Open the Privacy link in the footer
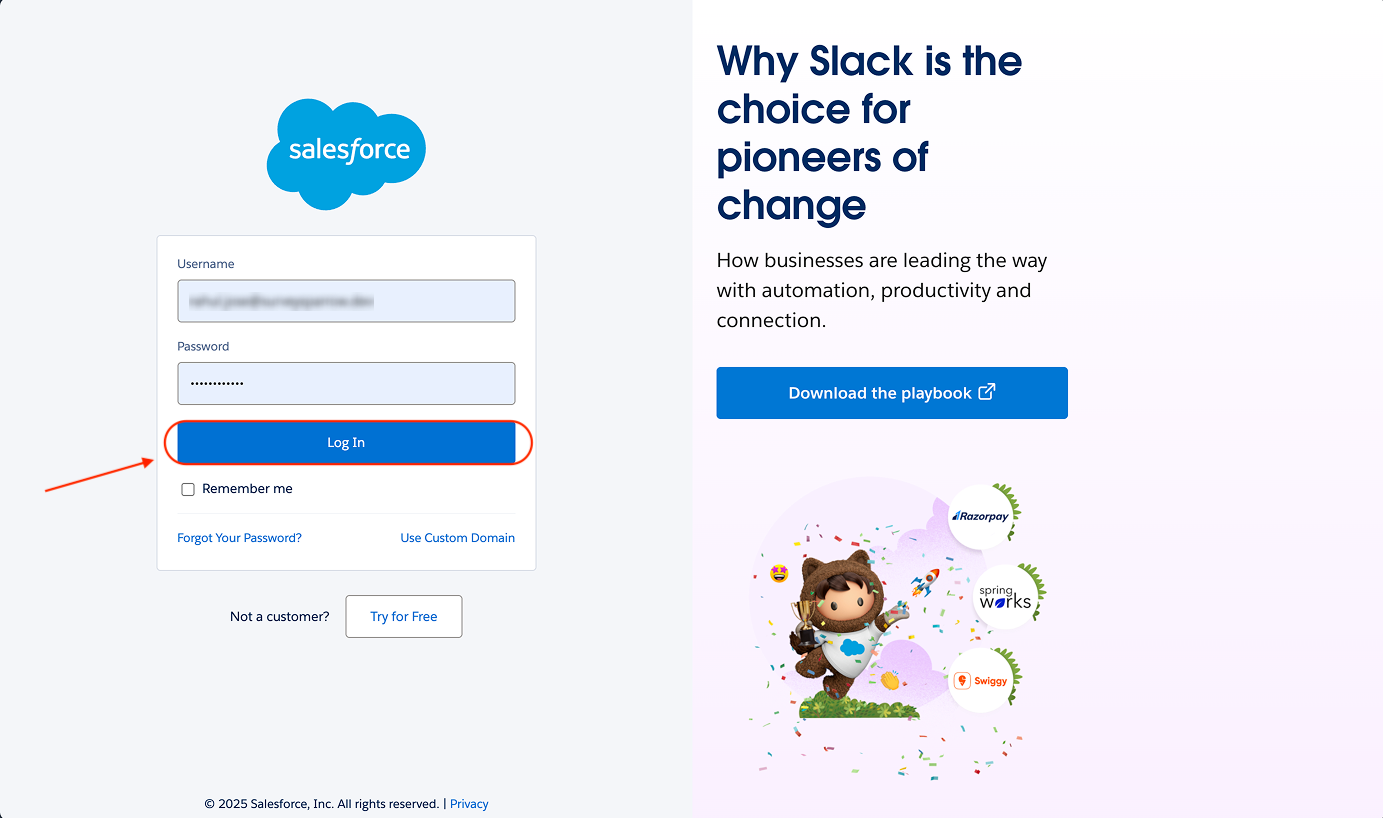Screen dimensions: 1383x818 coord(469,804)
